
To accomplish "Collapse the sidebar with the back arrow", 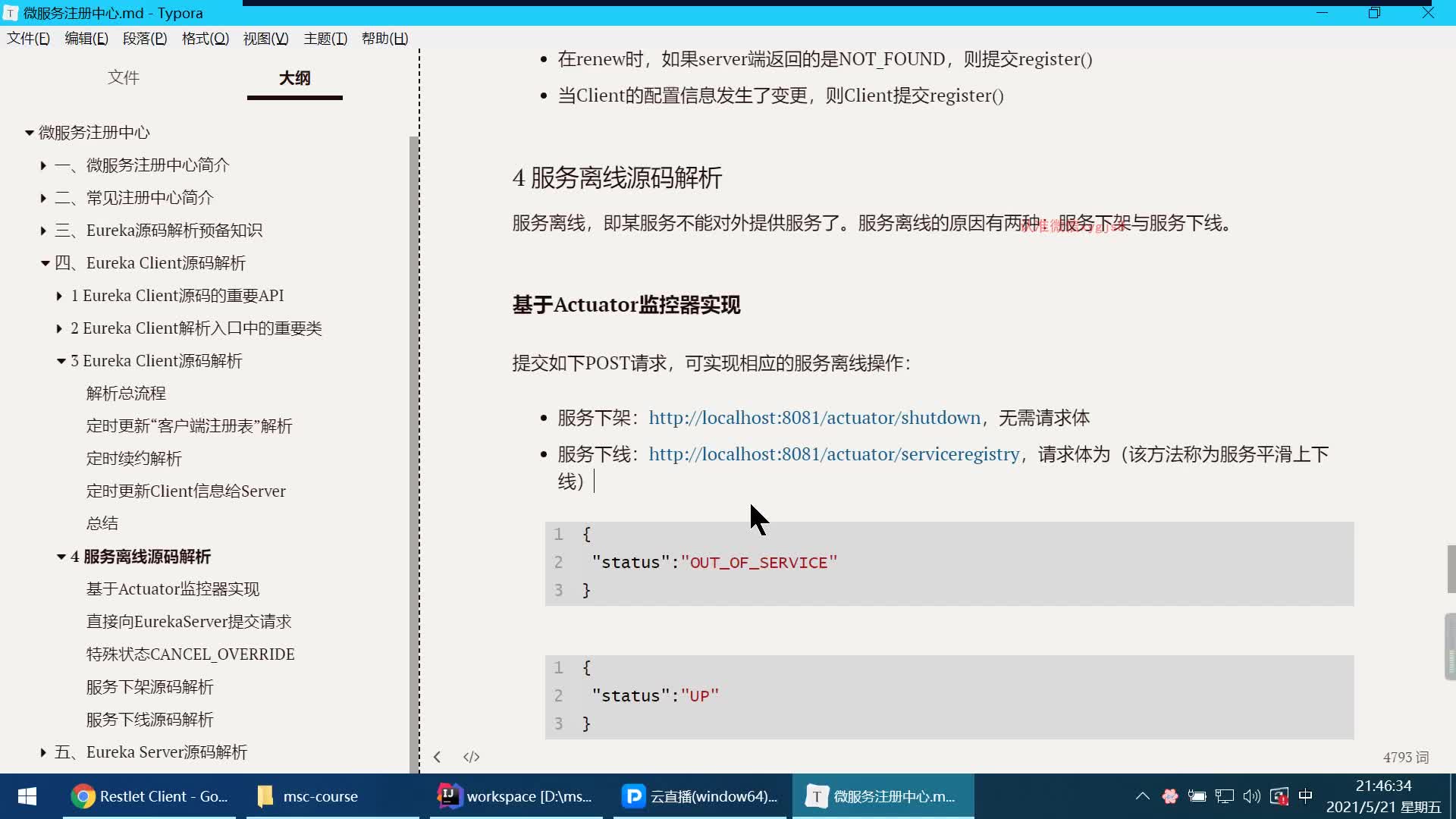I will pyautogui.click(x=438, y=756).
